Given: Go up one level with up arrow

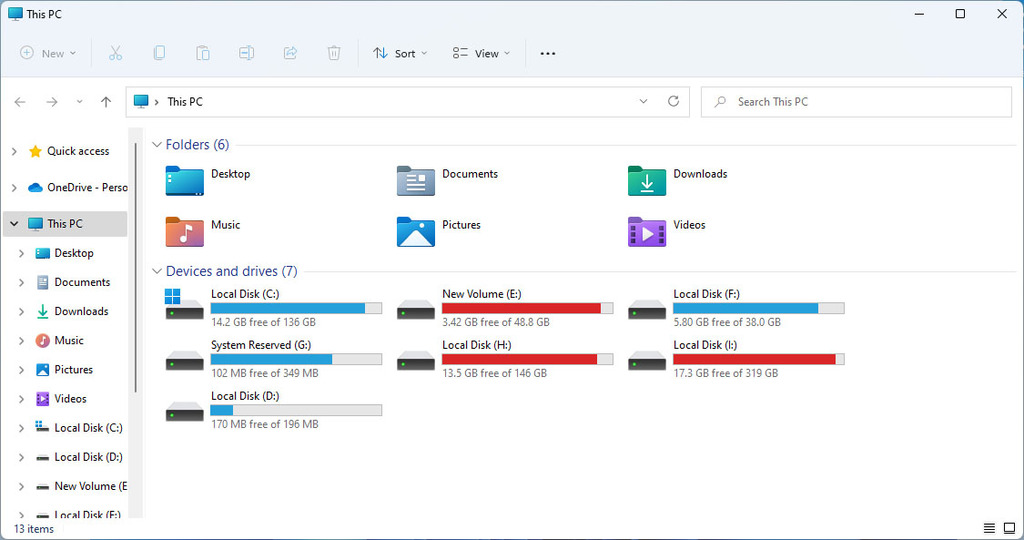Looking at the screenshot, I should coord(106,102).
